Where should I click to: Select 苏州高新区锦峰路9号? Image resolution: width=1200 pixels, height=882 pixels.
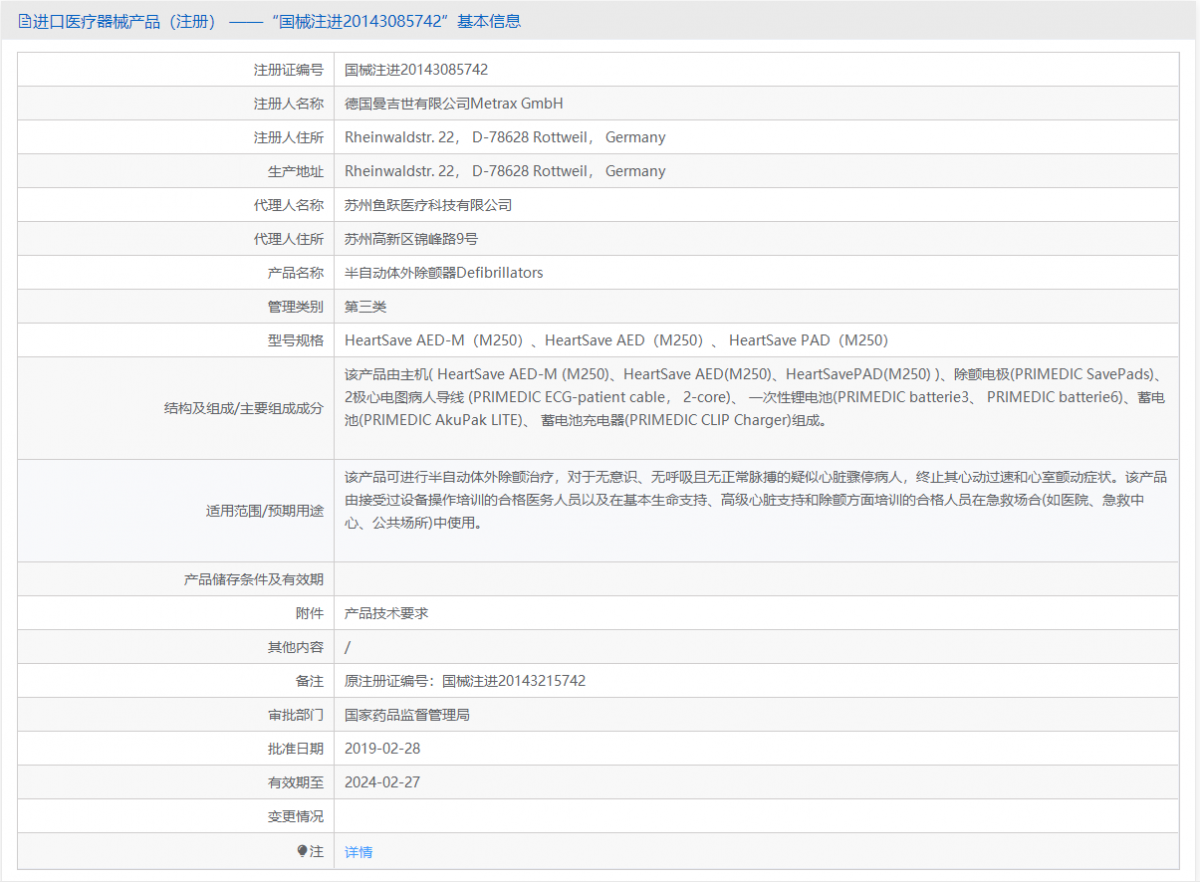(411, 239)
